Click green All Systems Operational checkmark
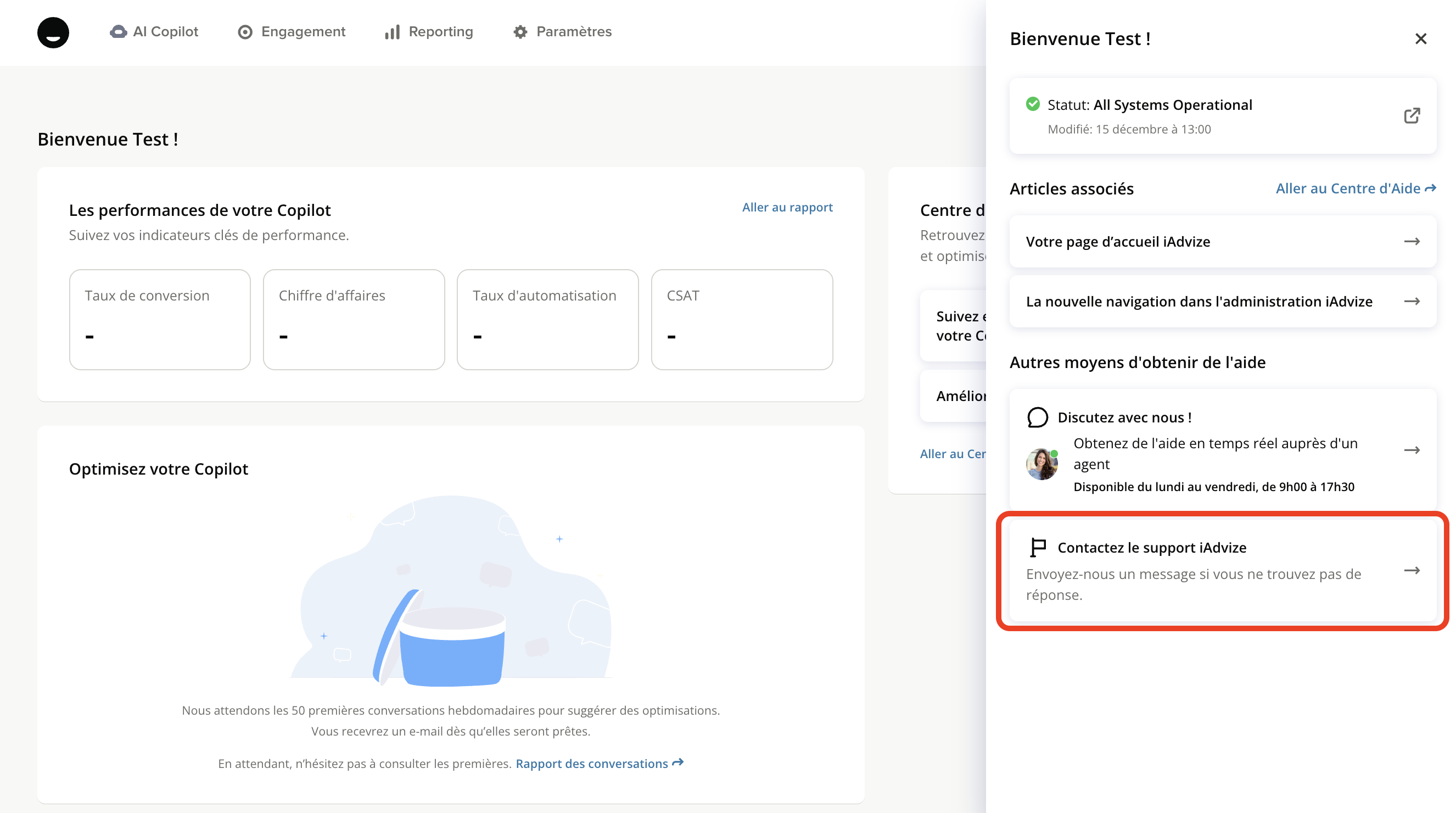Viewport: 1456px width, 813px height. coord(1033,104)
